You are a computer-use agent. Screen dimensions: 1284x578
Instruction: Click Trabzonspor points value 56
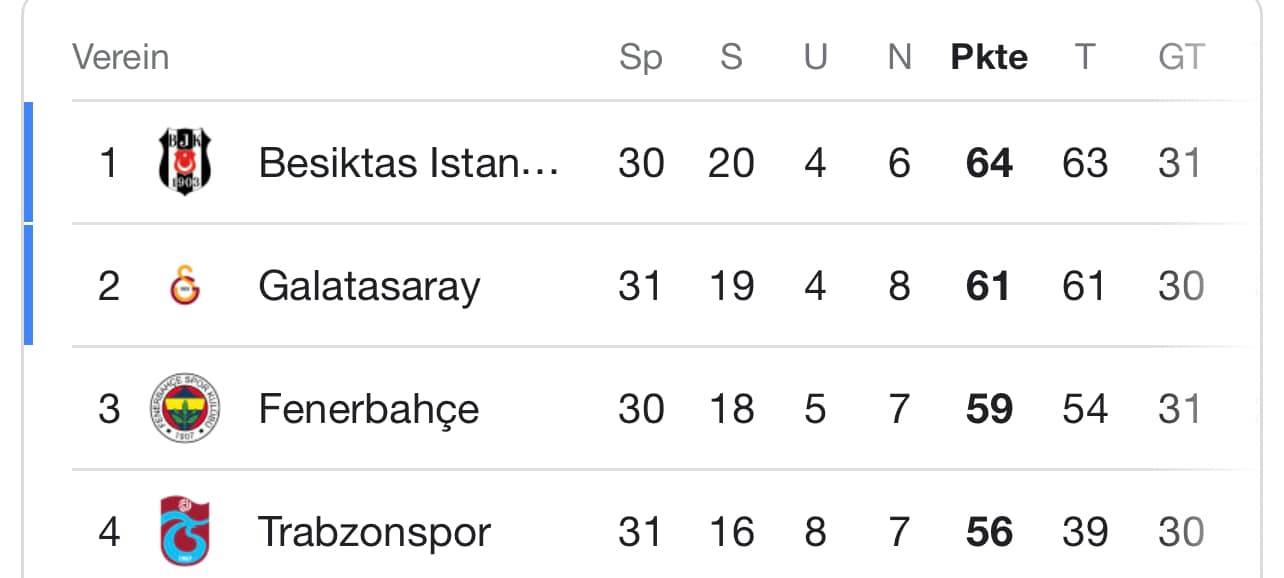989,532
